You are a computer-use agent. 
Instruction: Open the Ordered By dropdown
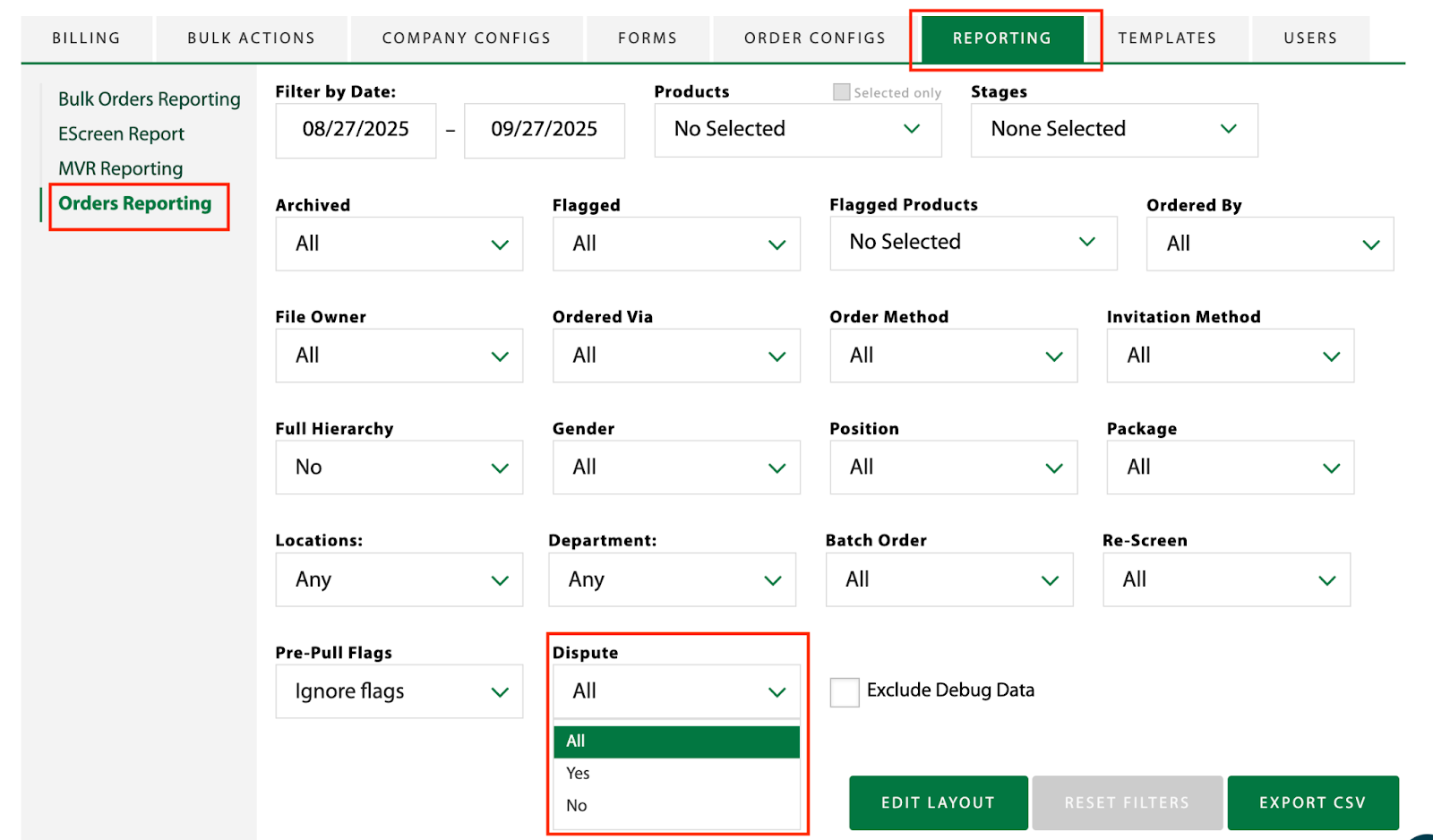1269,244
